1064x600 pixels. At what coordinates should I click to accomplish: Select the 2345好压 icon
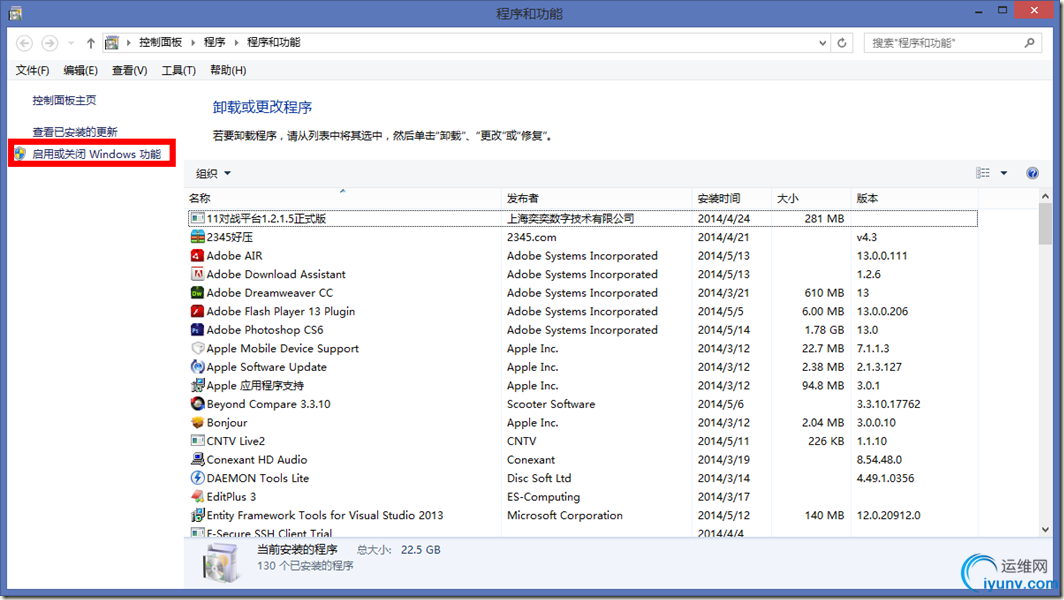[197, 237]
